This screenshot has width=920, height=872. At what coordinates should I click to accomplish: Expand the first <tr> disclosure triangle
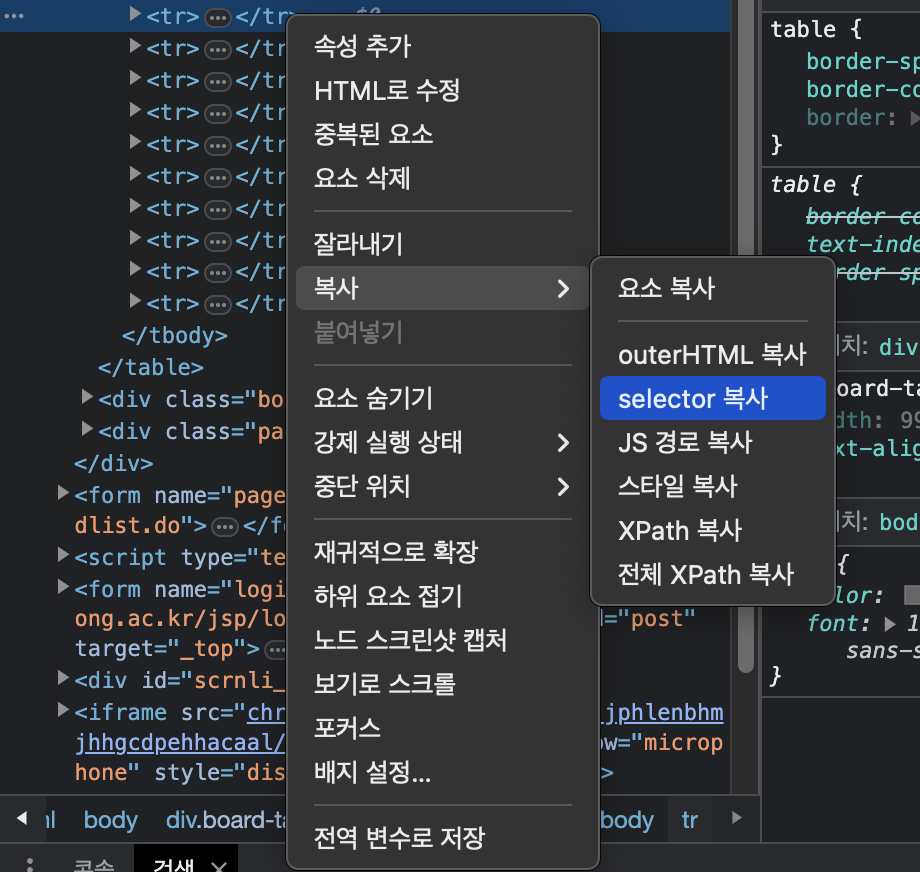(134, 15)
